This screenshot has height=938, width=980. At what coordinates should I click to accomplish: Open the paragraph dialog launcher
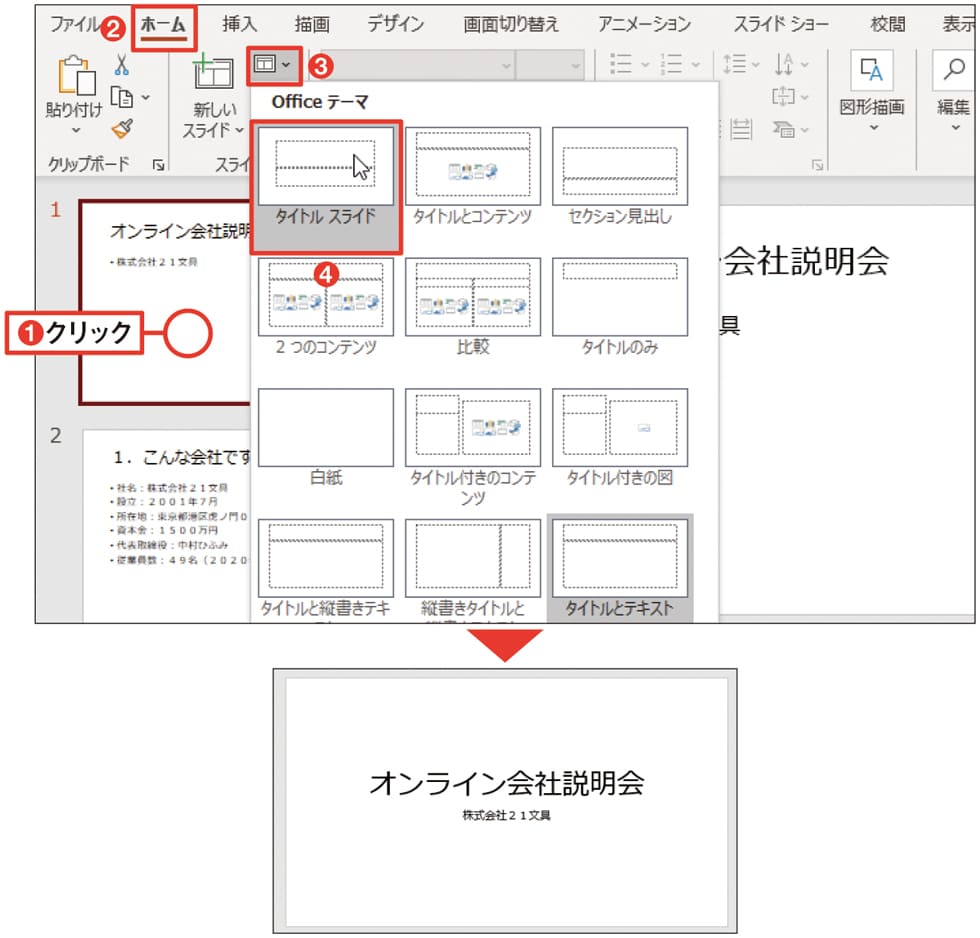(x=818, y=164)
